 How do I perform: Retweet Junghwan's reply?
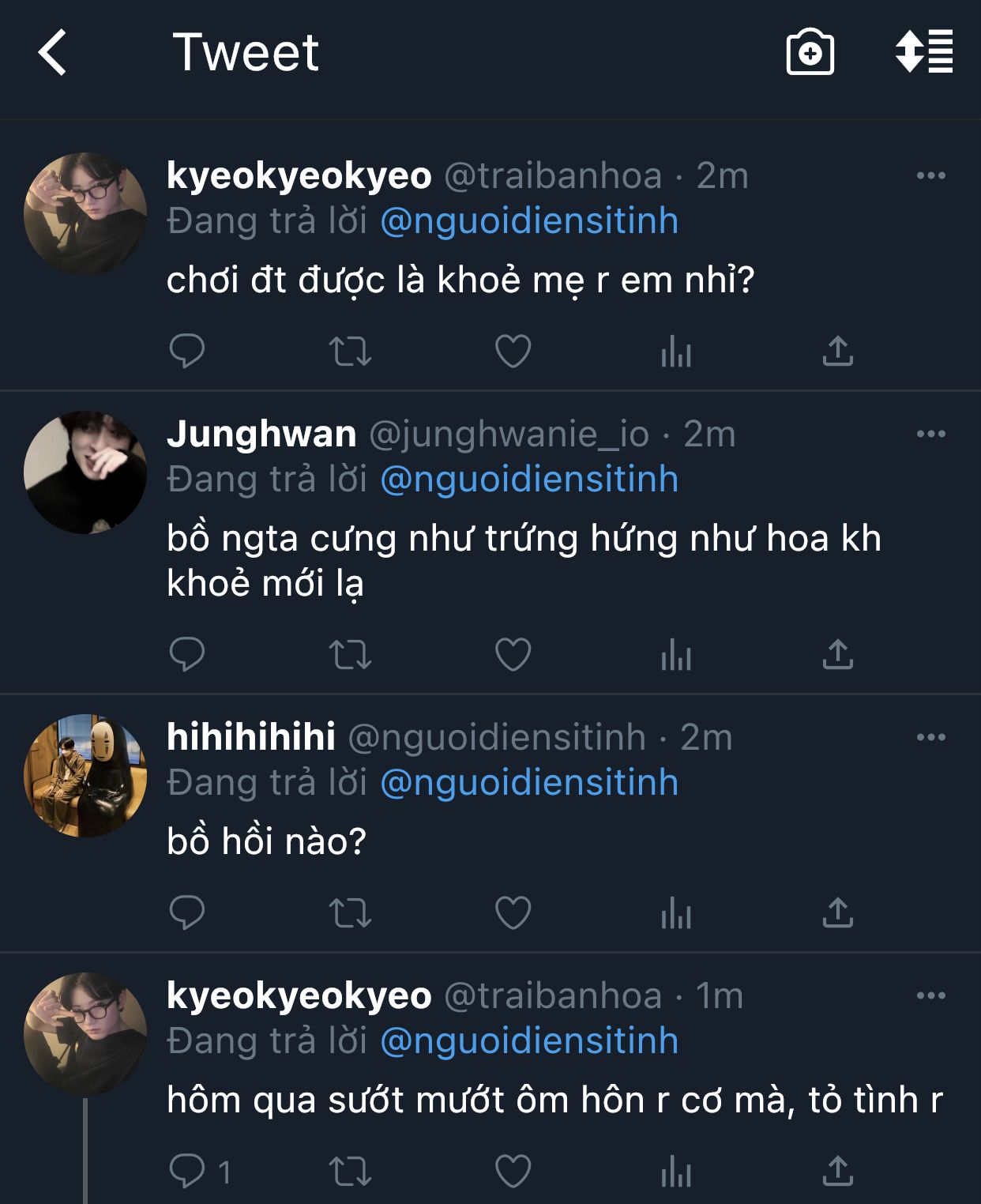coord(350,655)
